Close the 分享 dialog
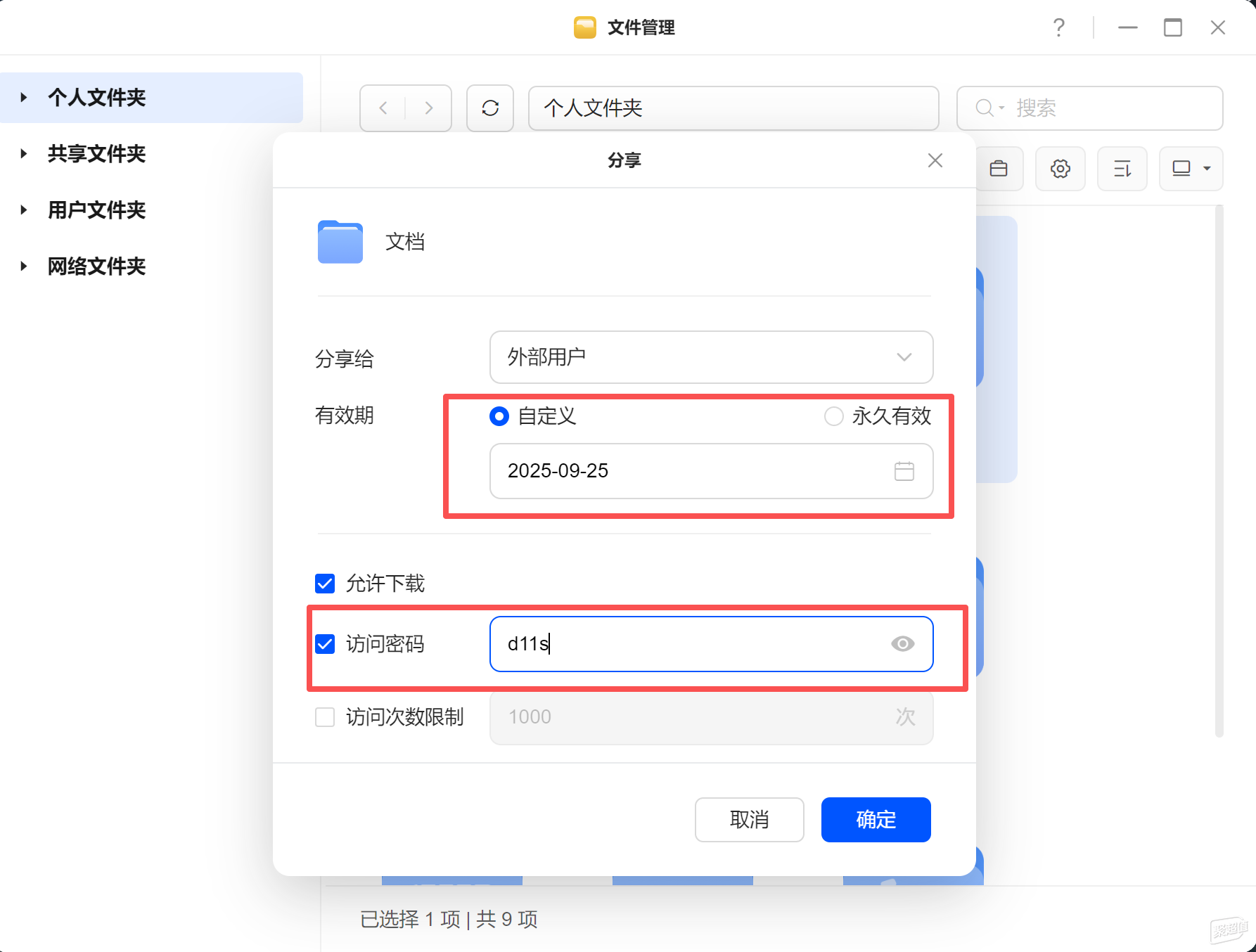1256x952 pixels. pyautogui.click(x=935, y=160)
